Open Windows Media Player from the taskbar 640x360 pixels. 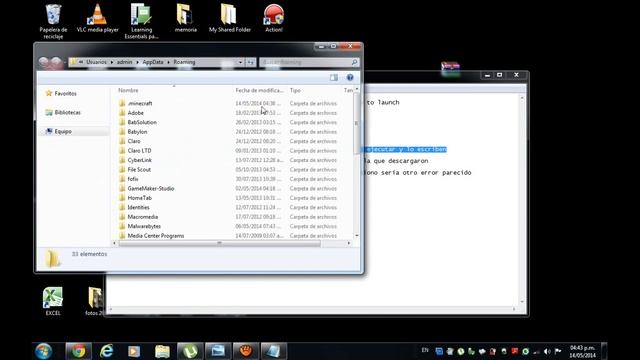point(134,351)
